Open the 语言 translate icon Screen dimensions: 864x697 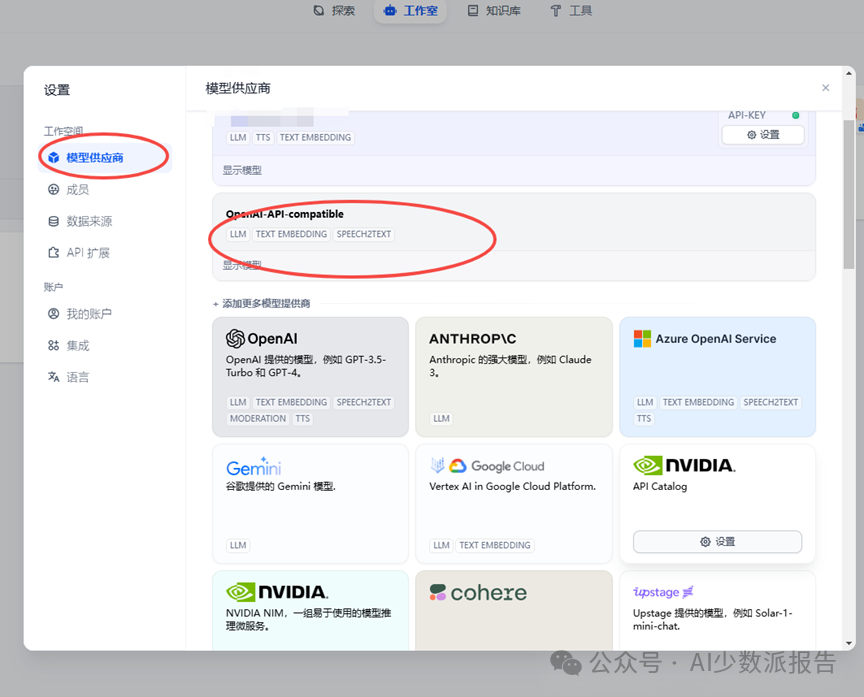[53, 377]
